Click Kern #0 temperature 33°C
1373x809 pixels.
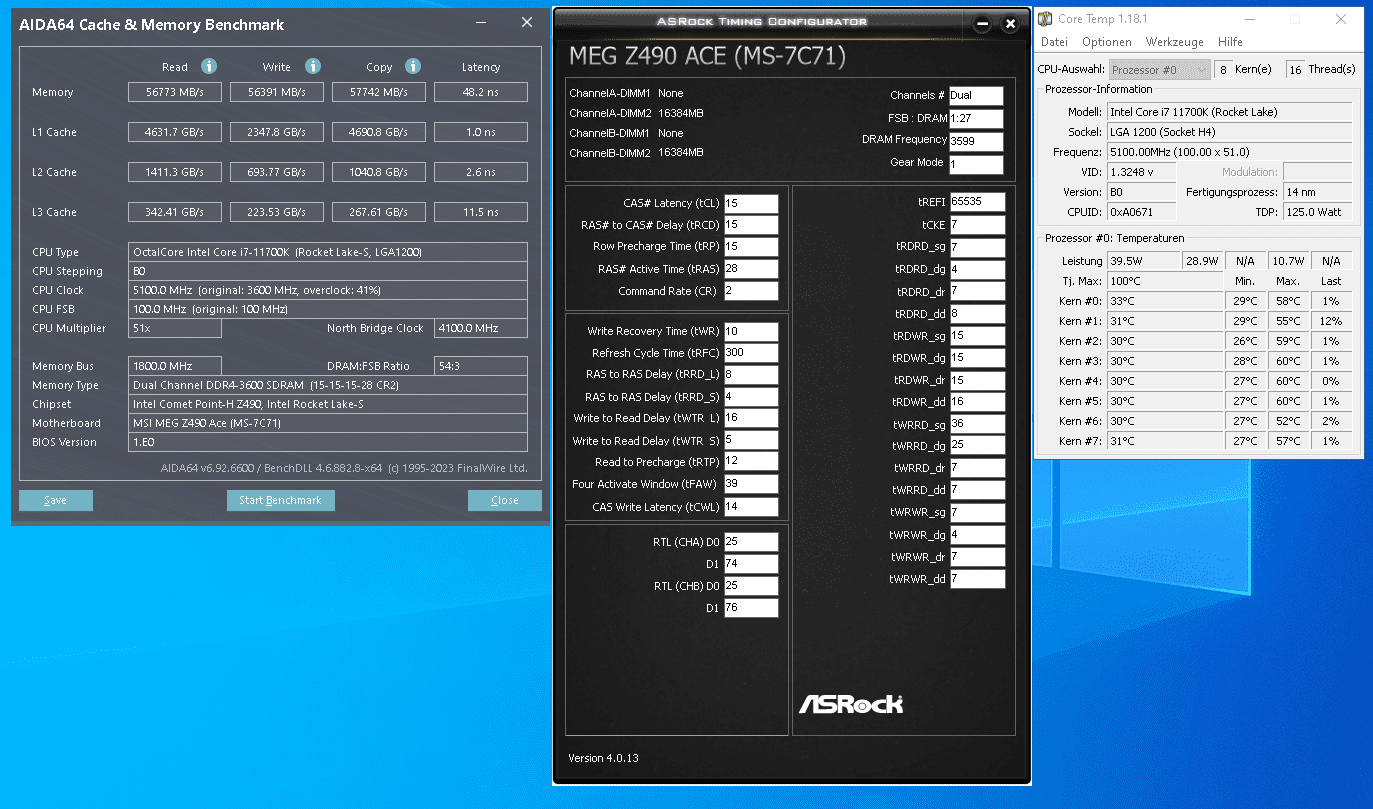[1165, 301]
